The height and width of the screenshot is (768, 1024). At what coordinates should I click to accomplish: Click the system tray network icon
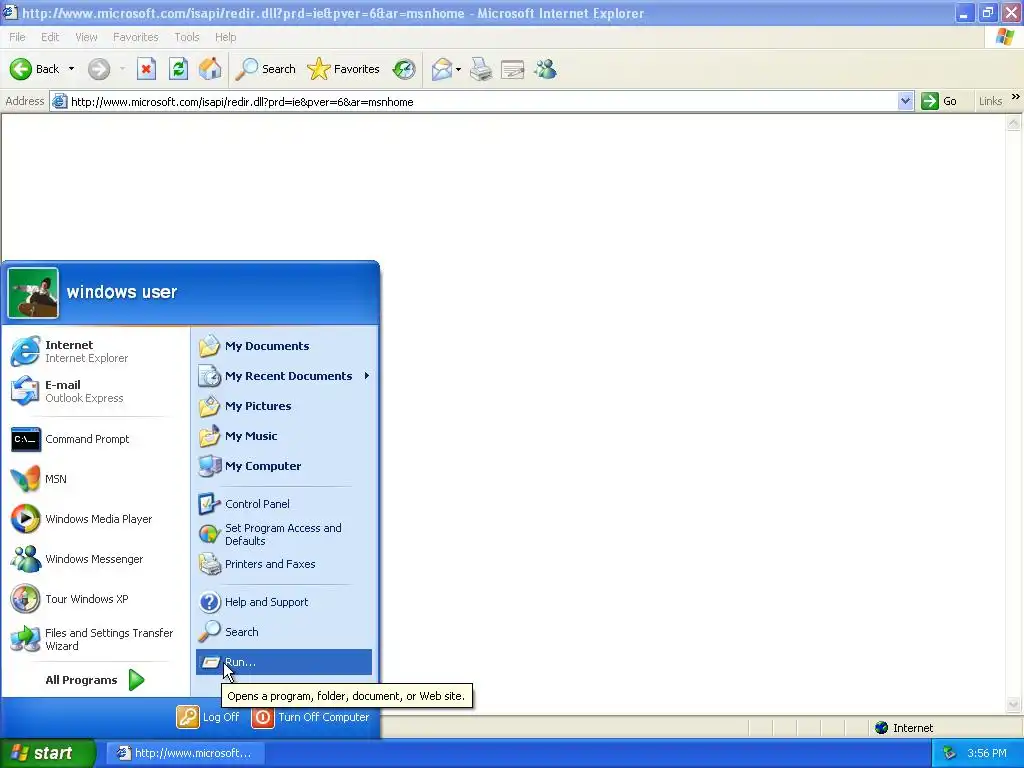click(x=949, y=753)
